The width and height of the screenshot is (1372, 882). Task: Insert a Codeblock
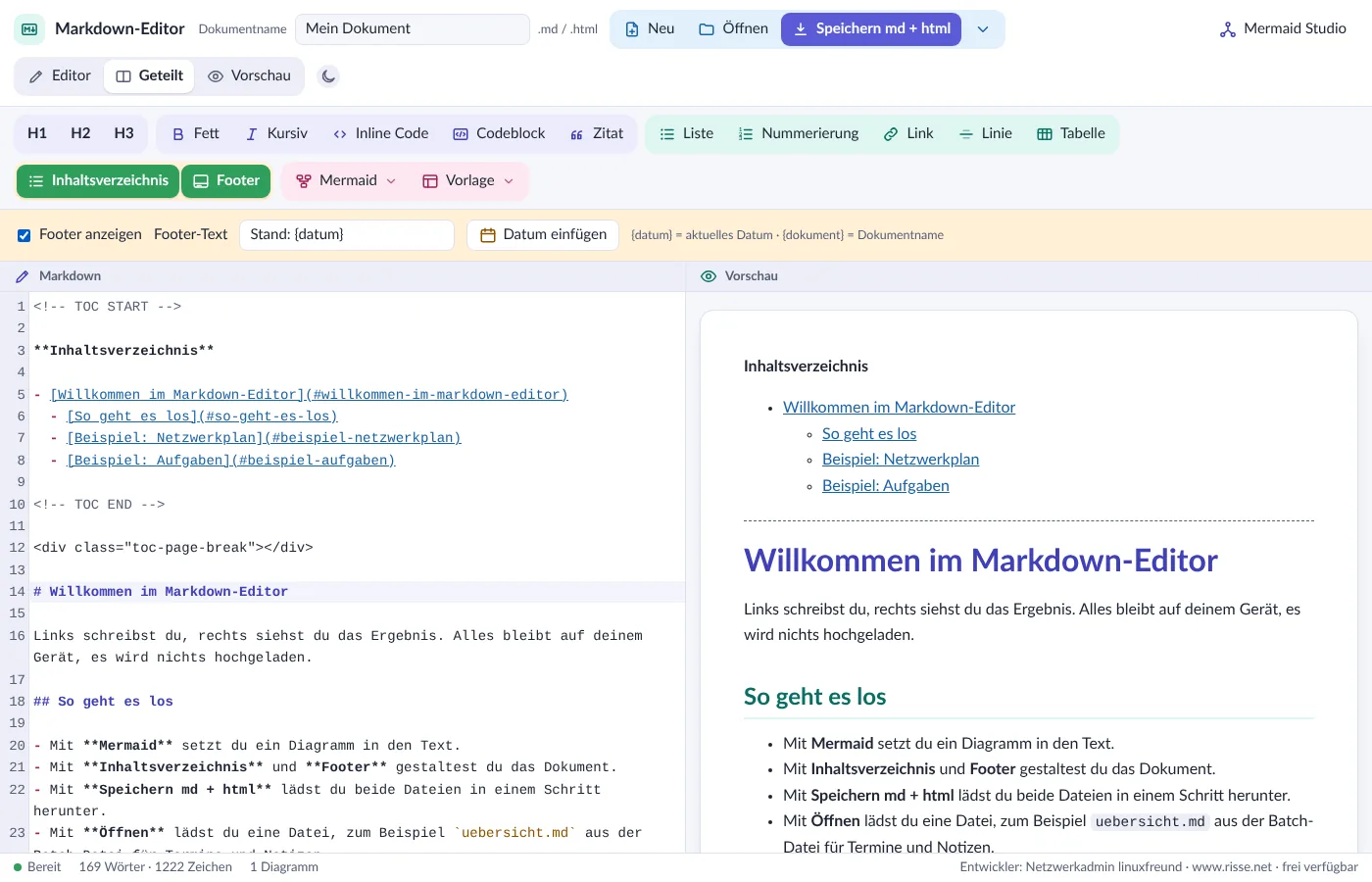[x=499, y=133]
